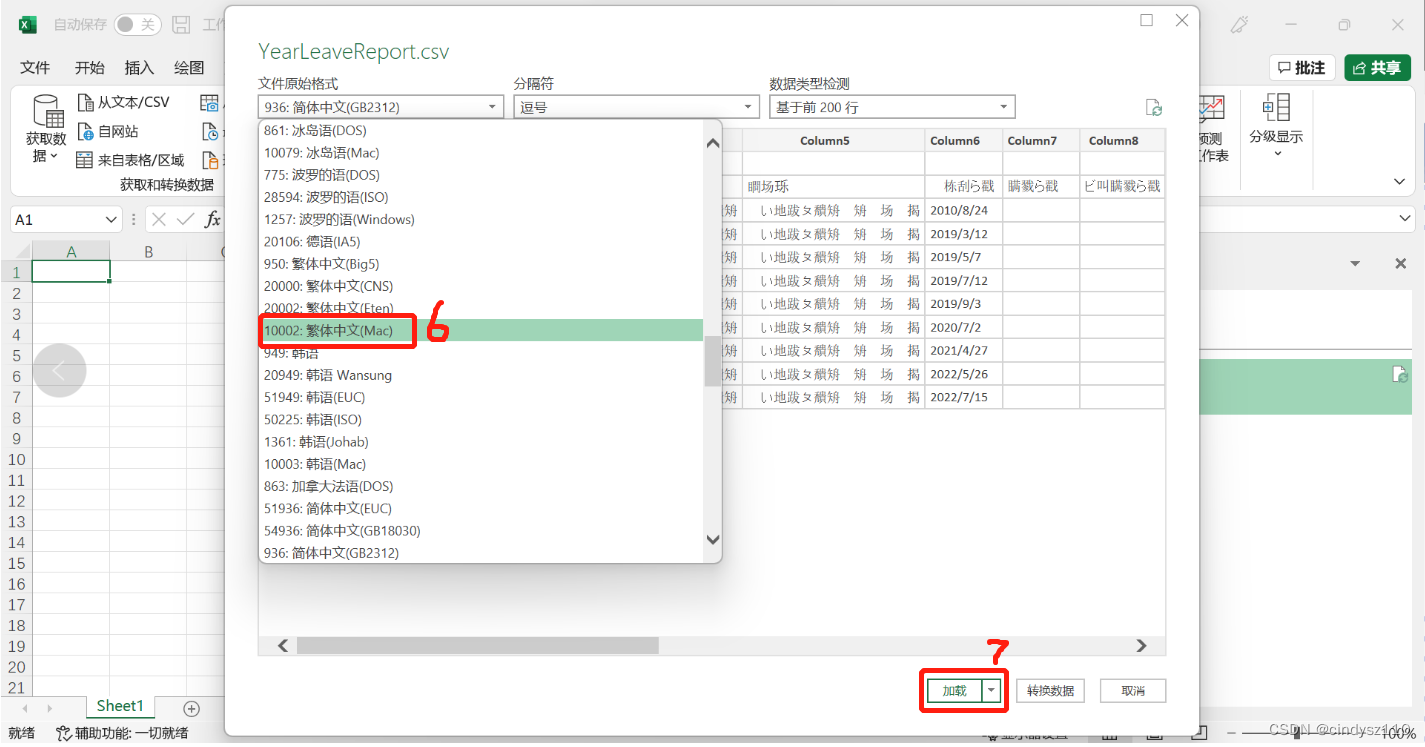This screenshot has width=1425, height=747.
Task: Click the 取消 button
Action: point(1132,690)
